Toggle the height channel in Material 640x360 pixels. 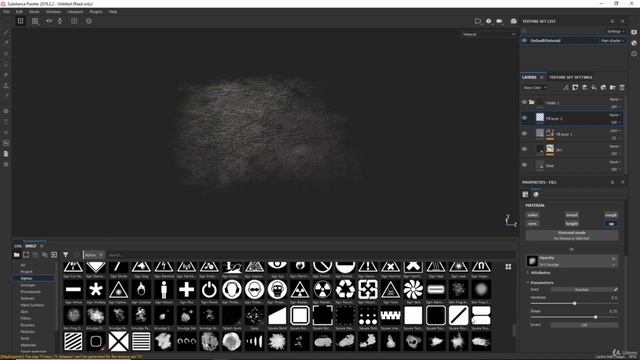(572, 224)
